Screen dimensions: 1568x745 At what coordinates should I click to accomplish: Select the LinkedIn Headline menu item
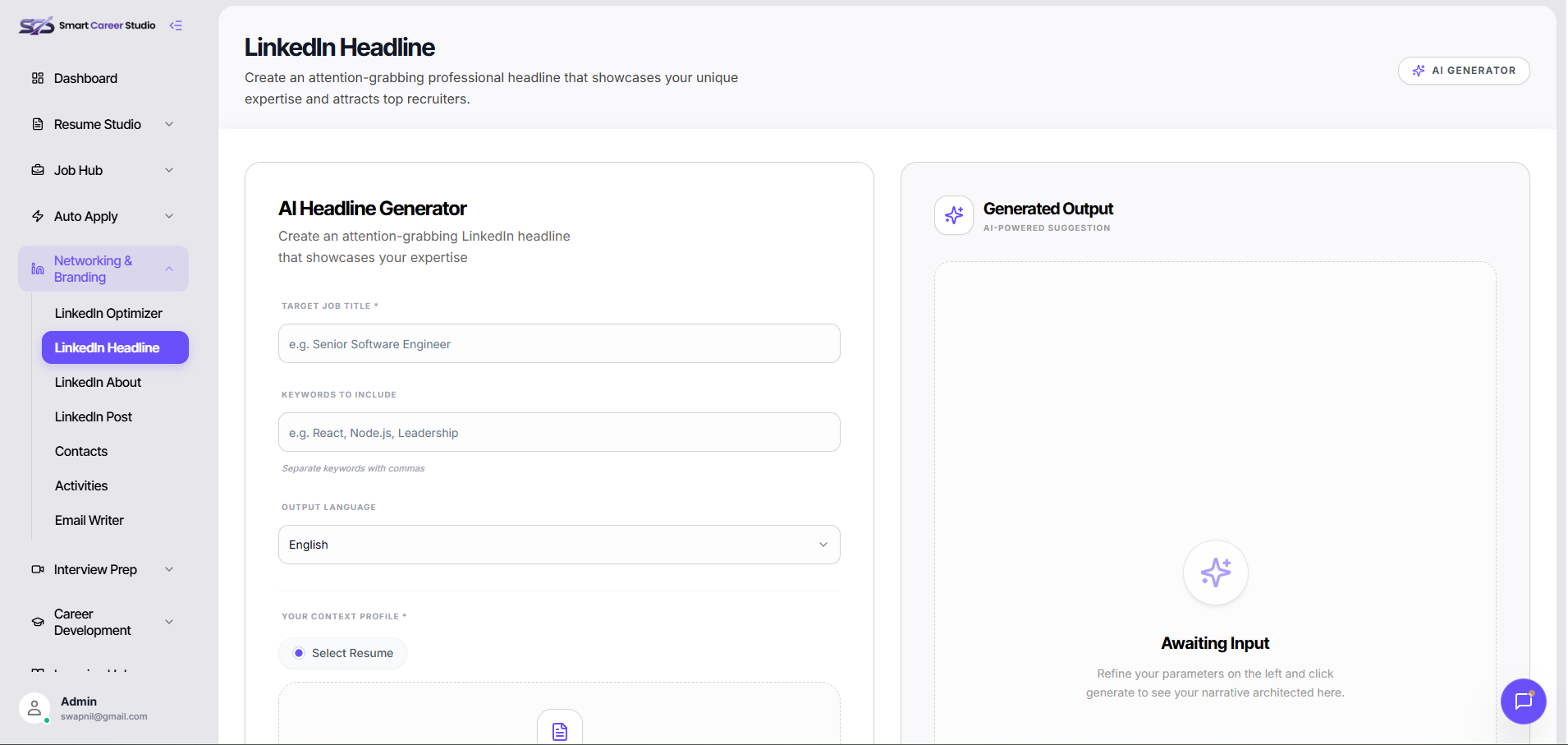(x=115, y=347)
